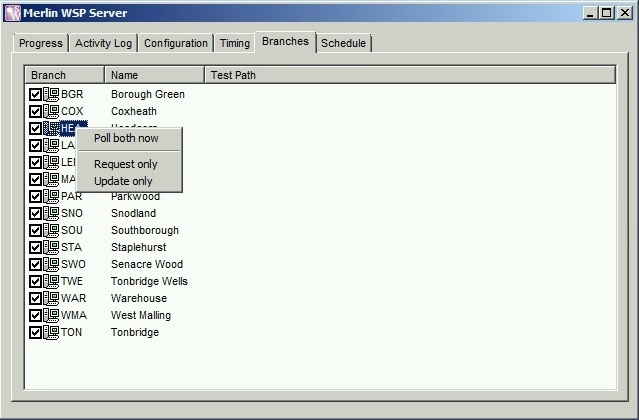
Task: Open the Schedule tab
Action: coord(343,43)
